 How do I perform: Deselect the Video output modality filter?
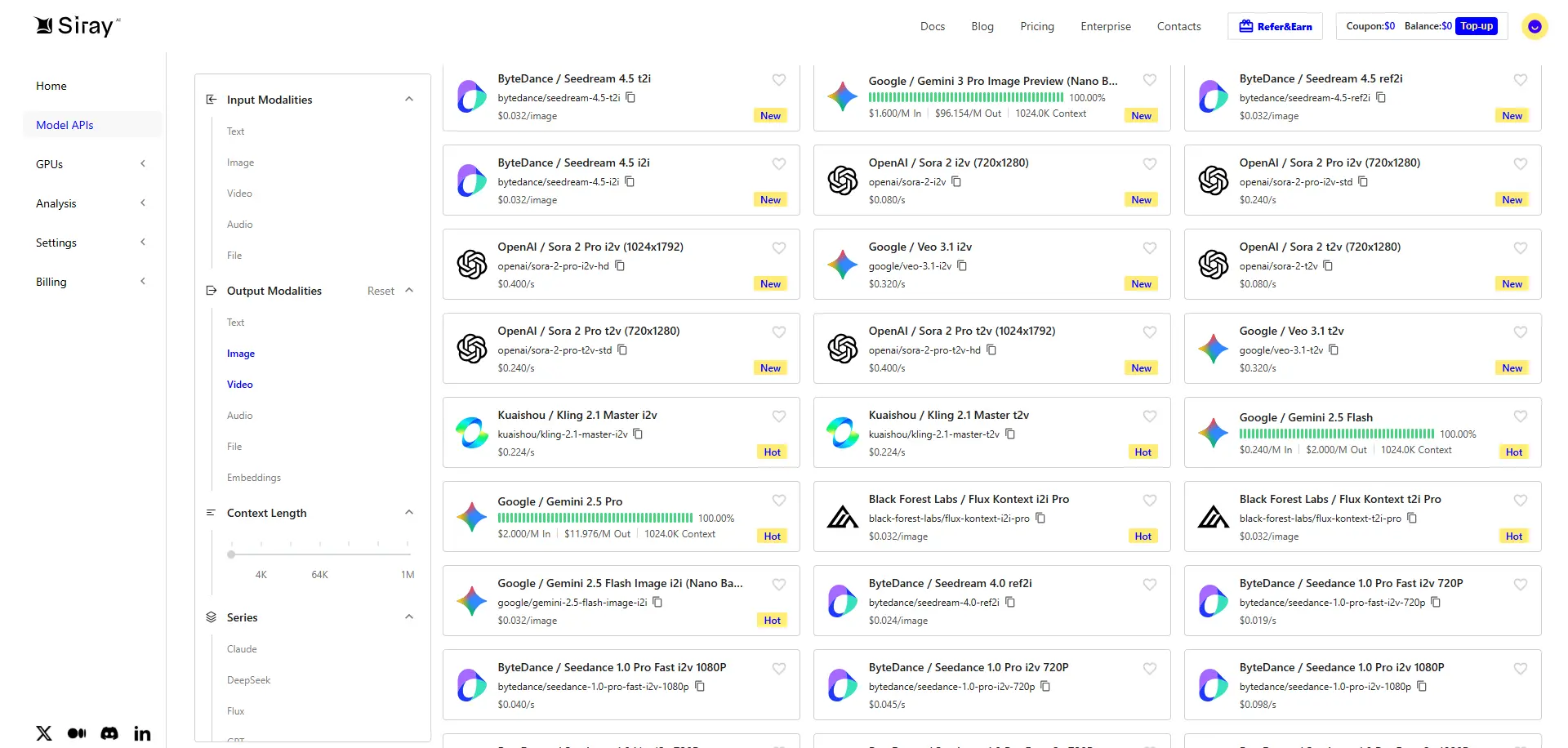pyautogui.click(x=240, y=385)
